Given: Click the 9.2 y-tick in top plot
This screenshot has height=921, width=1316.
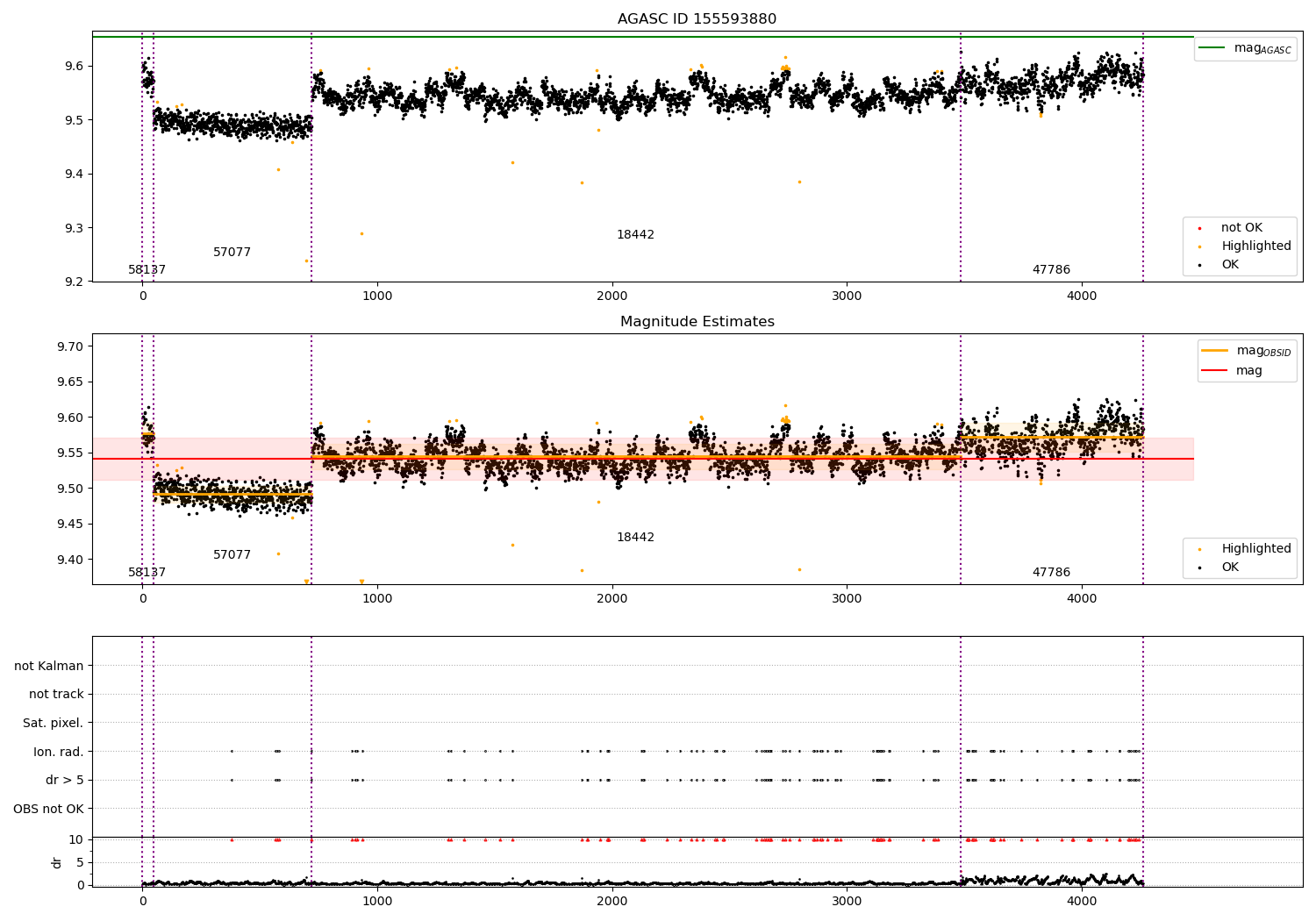Looking at the screenshot, I should click(x=75, y=282).
